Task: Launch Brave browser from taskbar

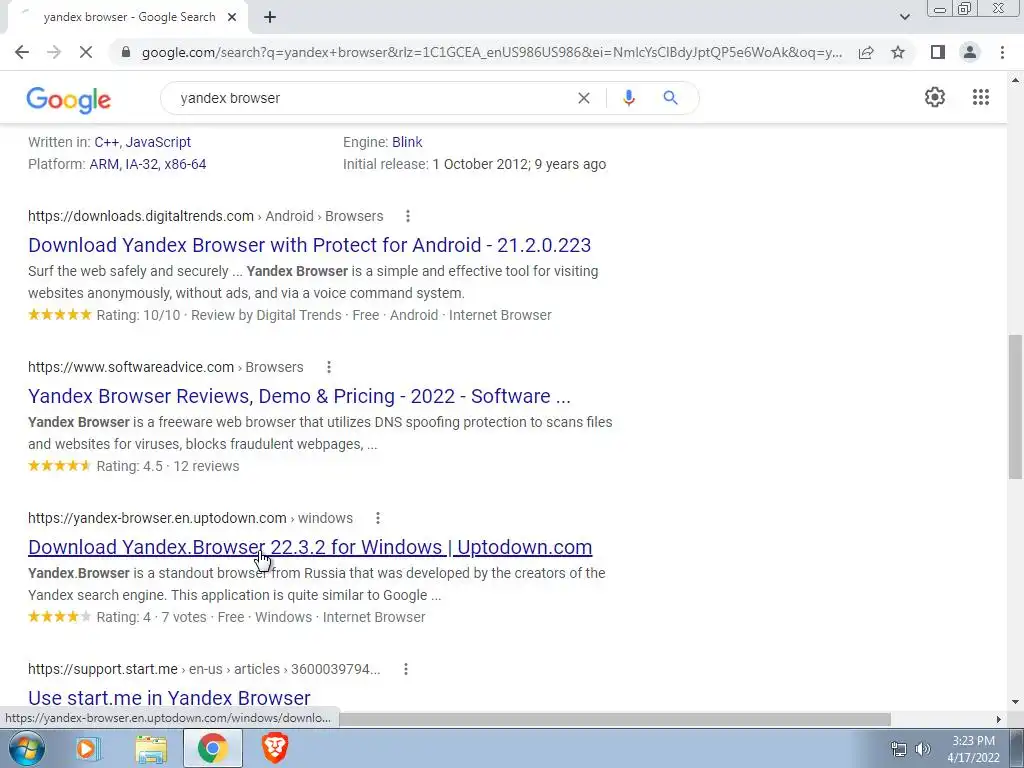Action: [x=275, y=748]
